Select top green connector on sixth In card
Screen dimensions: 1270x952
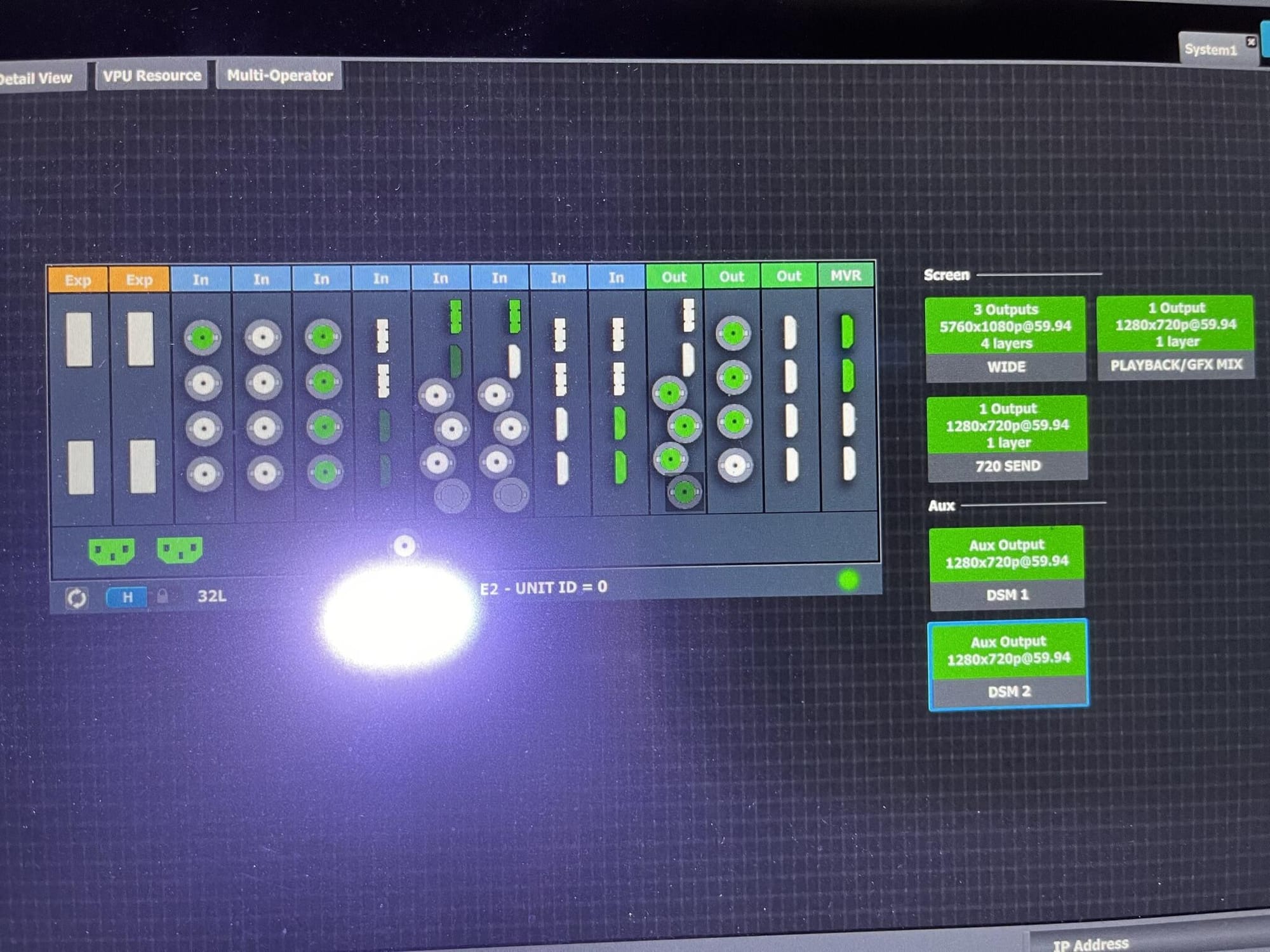514,316
